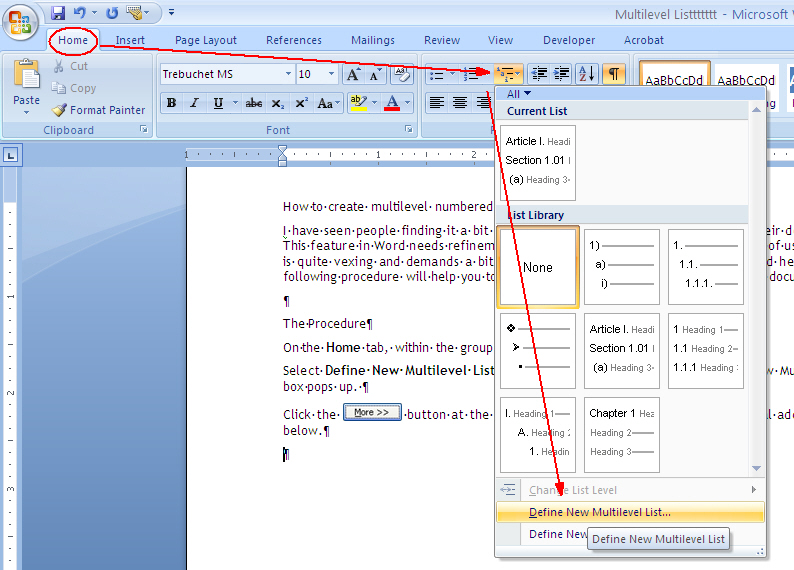
Task: Click the More >> button in document
Action: point(372,413)
